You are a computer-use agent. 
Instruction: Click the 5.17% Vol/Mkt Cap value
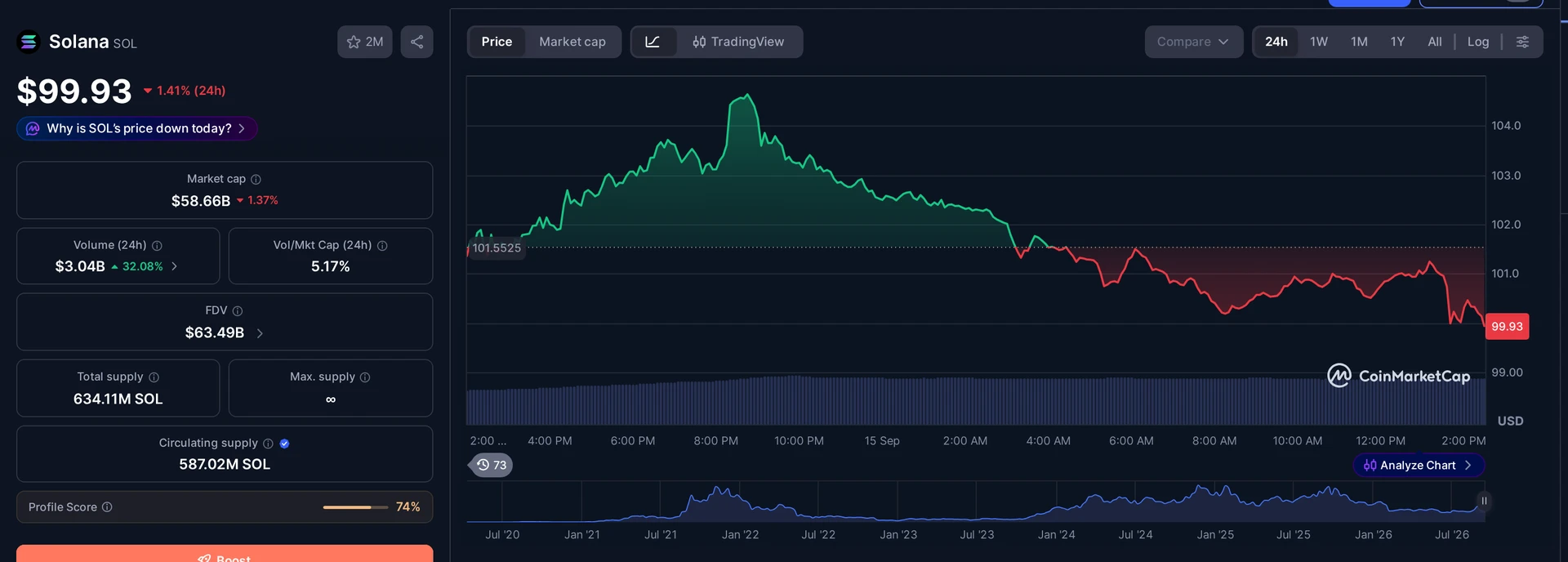click(331, 266)
